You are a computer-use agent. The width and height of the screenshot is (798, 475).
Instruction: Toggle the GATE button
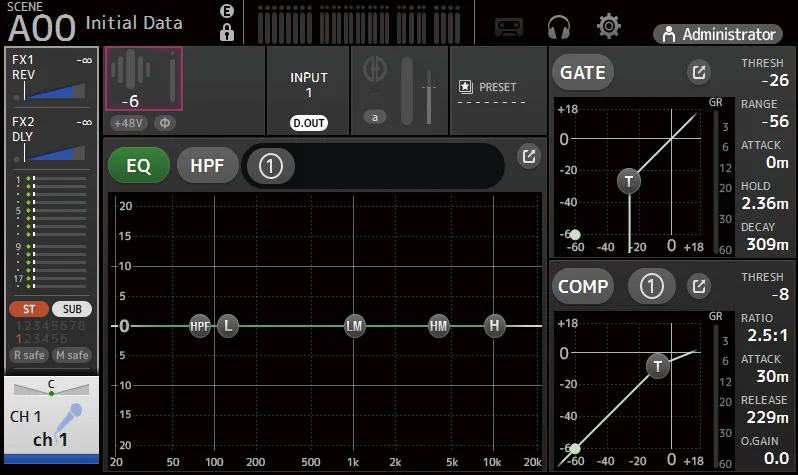point(583,72)
